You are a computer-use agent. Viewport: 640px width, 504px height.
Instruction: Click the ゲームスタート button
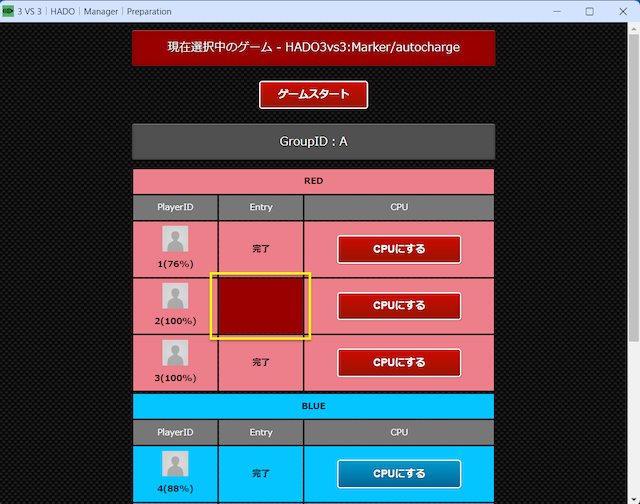(313, 95)
